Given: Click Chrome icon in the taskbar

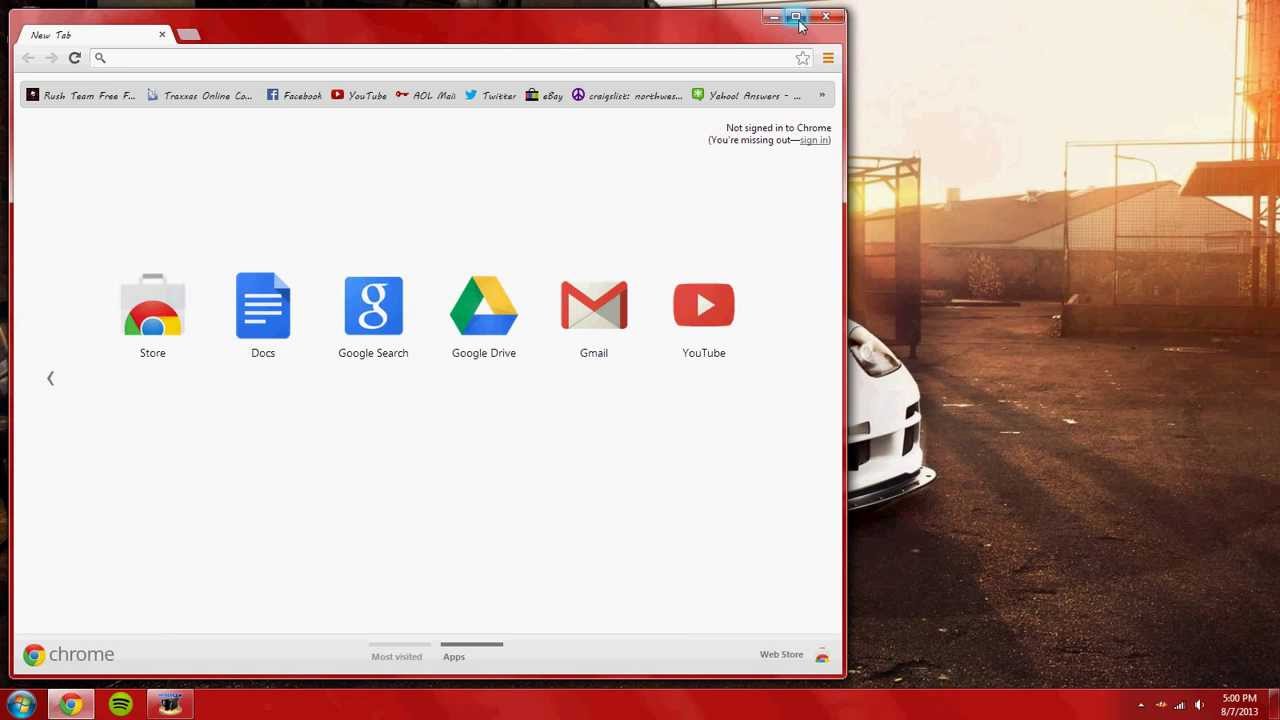Looking at the screenshot, I should (x=71, y=705).
